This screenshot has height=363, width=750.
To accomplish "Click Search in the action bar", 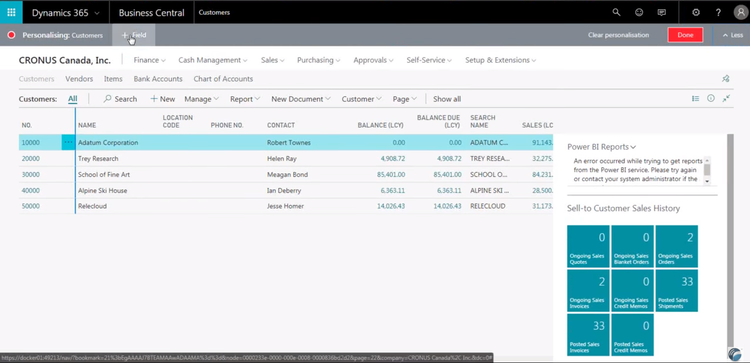I will point(120,99).
